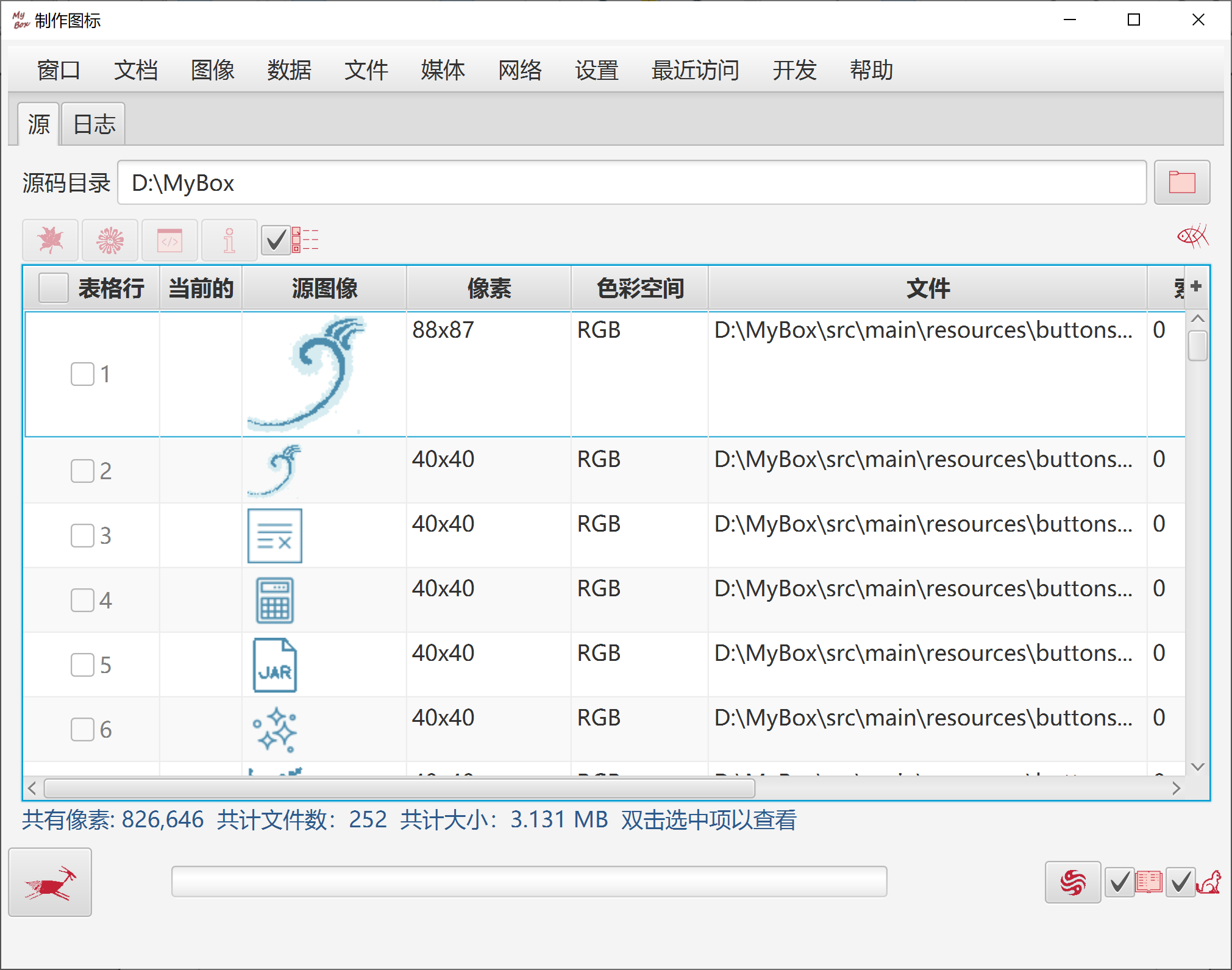Click the red fish icon
This screenshot has height=970, width=1232.
[x=1193, y=236]
